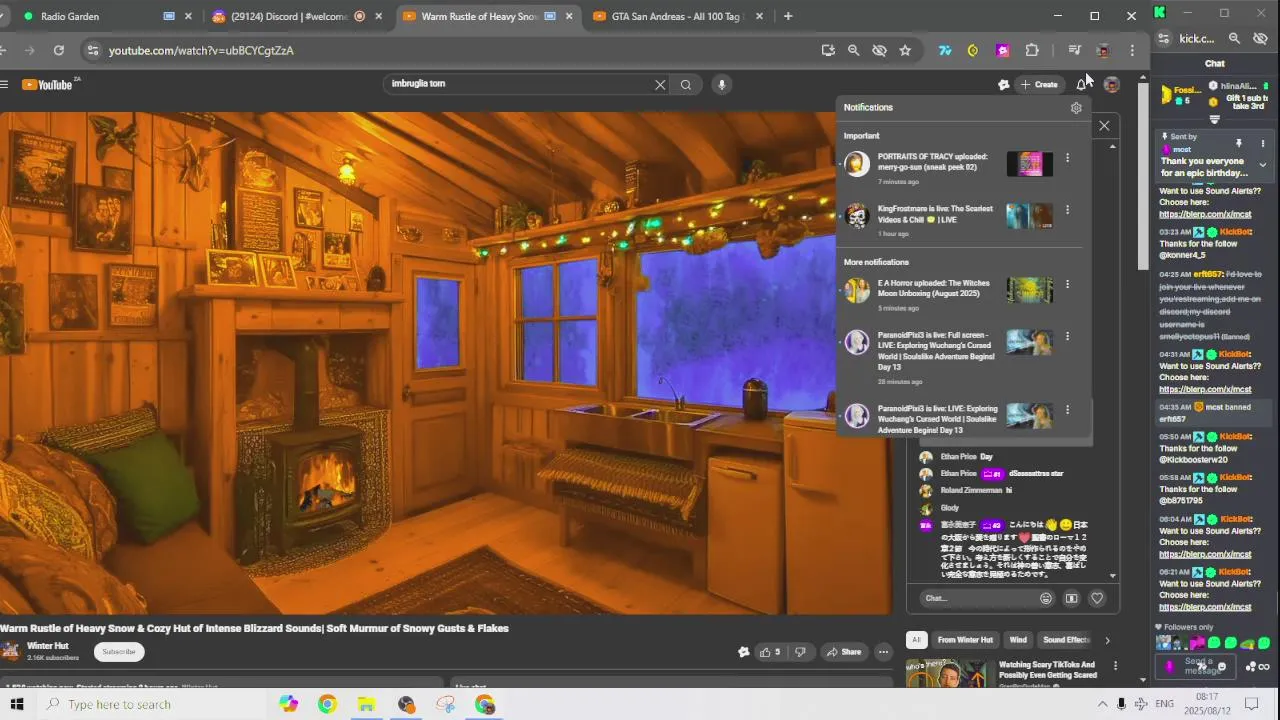
Task: Open File Explorer from the taskbar
Action: coord(366,704)
